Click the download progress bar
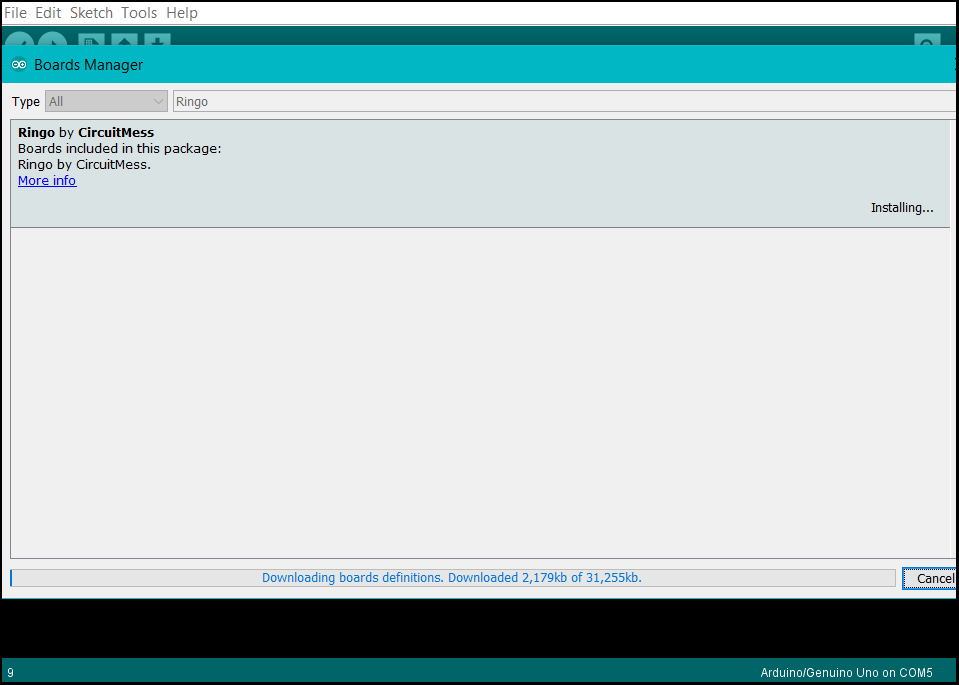Viewport: 959px width, 685px height. coord(453,578)
